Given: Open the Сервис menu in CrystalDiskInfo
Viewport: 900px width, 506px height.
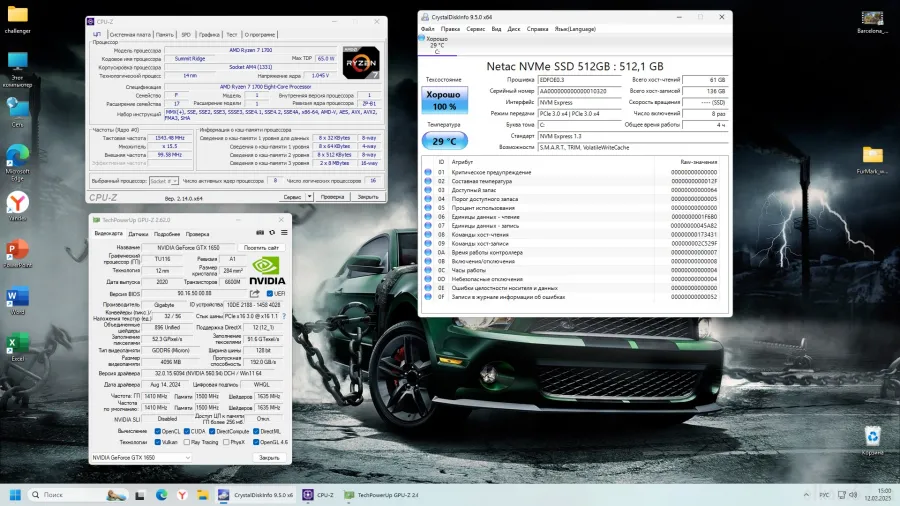Looking at the screenshot, I should [475, 29].
